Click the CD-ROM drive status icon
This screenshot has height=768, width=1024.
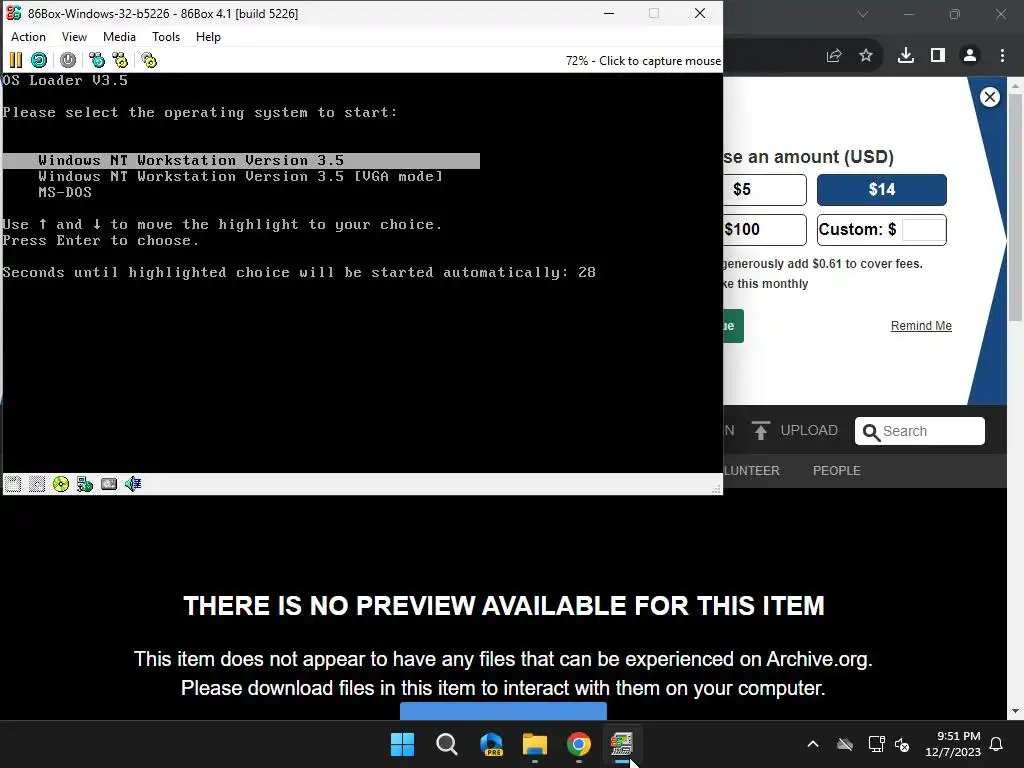(x=61, y=484)
